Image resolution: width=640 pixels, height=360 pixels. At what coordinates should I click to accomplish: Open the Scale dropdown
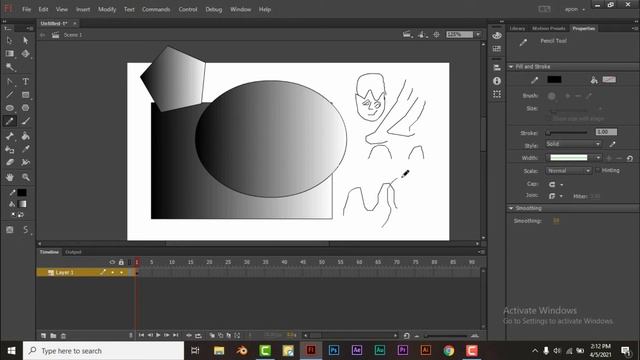click(569, 171)
